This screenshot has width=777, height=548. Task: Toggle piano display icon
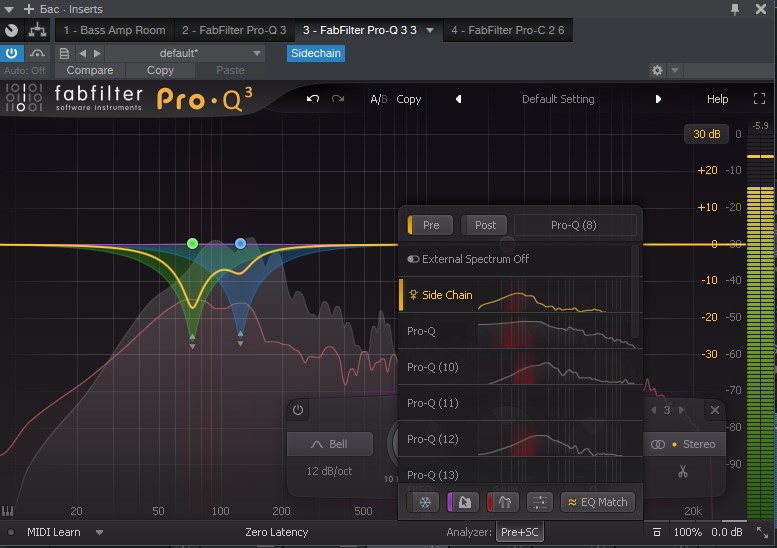coord(7,510)
